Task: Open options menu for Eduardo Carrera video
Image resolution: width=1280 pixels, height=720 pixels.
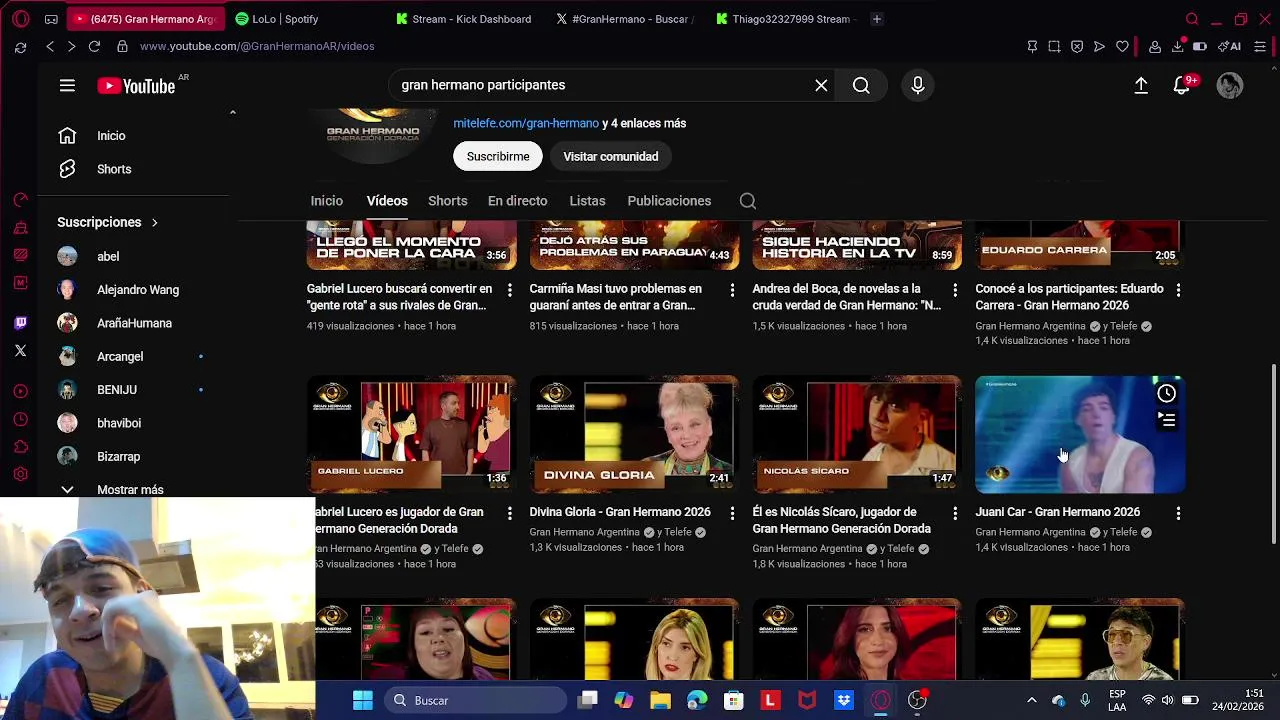Action: click(1178, 290)
